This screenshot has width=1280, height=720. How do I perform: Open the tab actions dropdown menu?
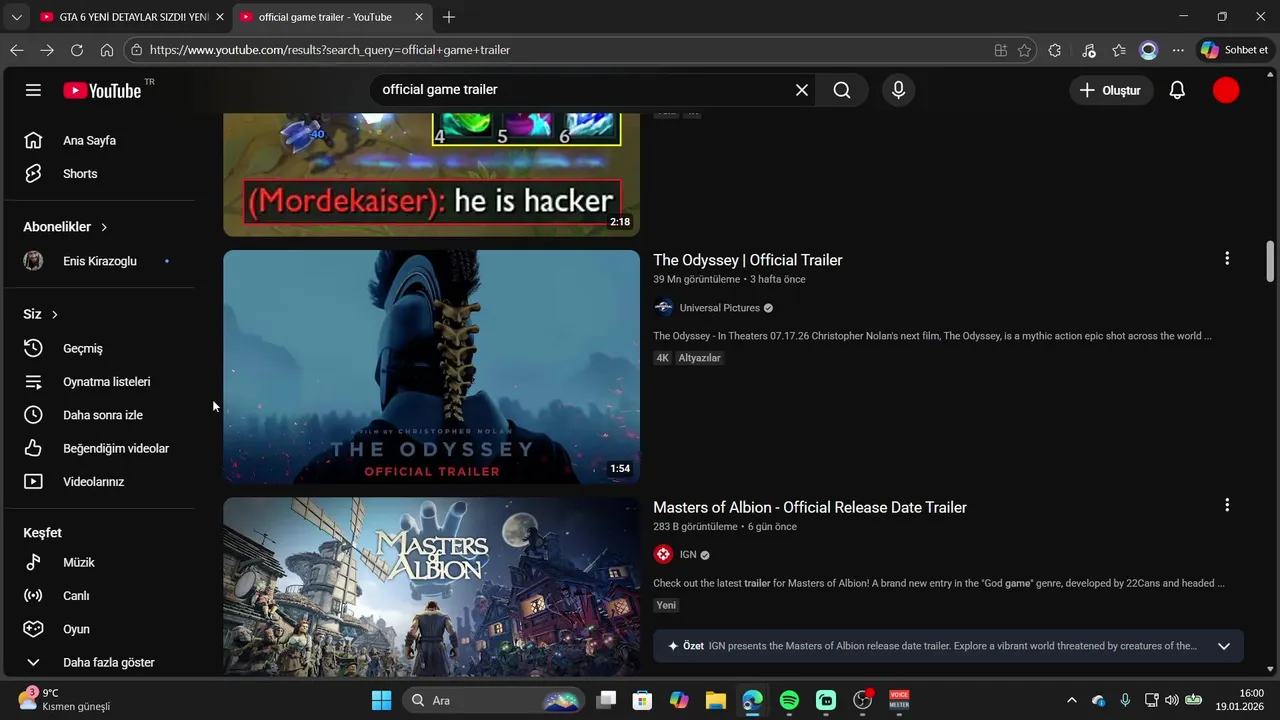click(16, 17)
